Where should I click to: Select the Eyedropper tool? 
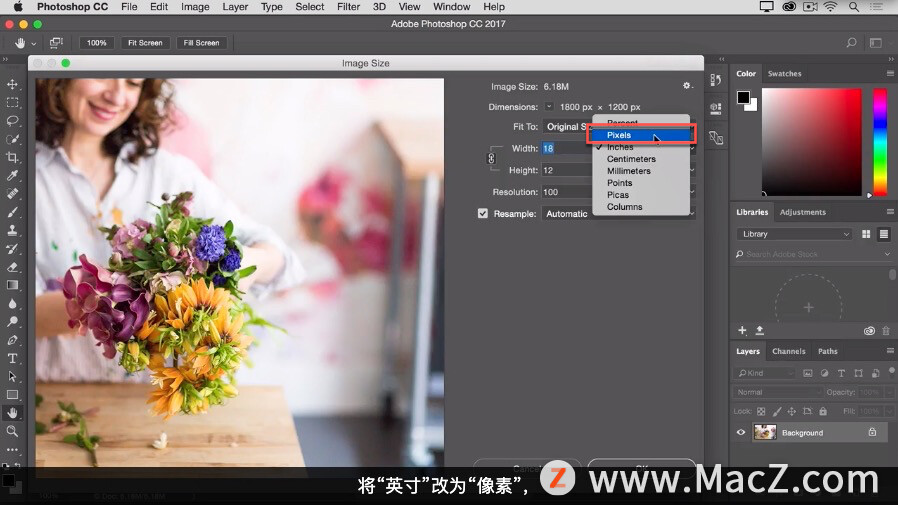pyautogui.click(x=12, y=176)
